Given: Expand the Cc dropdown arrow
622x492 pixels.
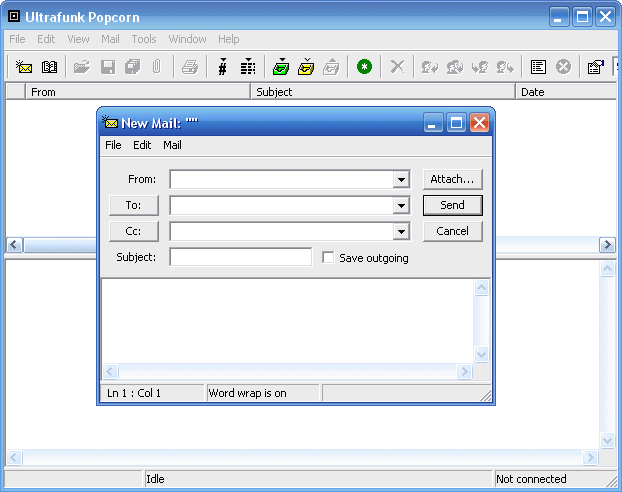Looking at the screenshot, I should [401, 232].
